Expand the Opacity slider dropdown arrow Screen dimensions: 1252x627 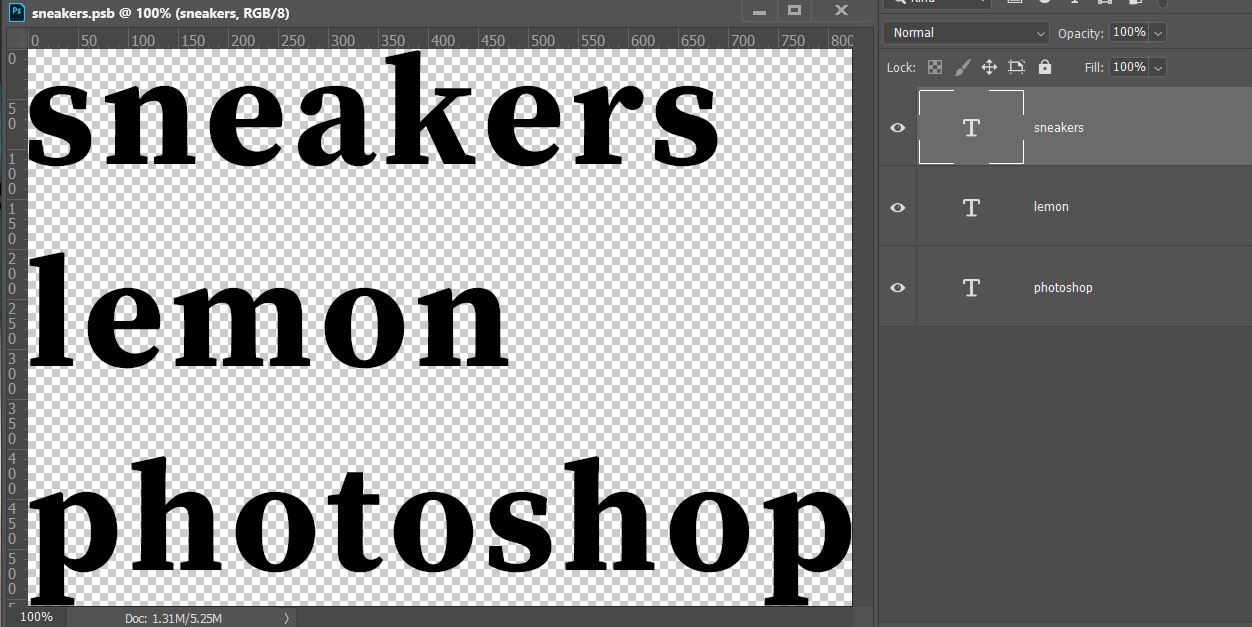tap(1158, 33)
